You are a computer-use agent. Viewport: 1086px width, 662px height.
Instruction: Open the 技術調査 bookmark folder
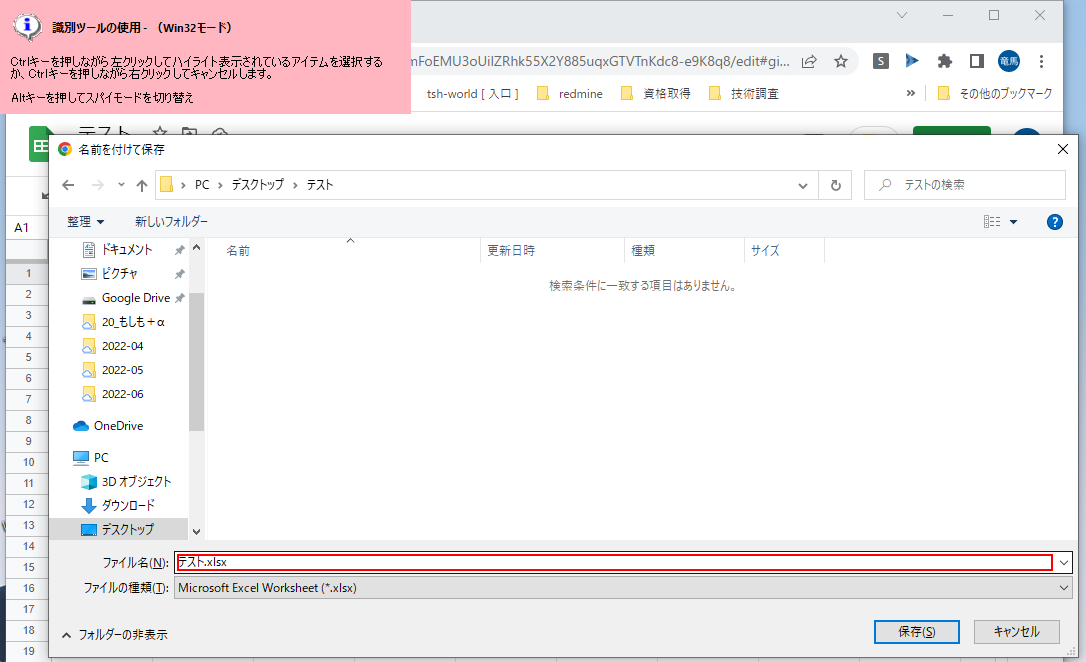[744, 93]
